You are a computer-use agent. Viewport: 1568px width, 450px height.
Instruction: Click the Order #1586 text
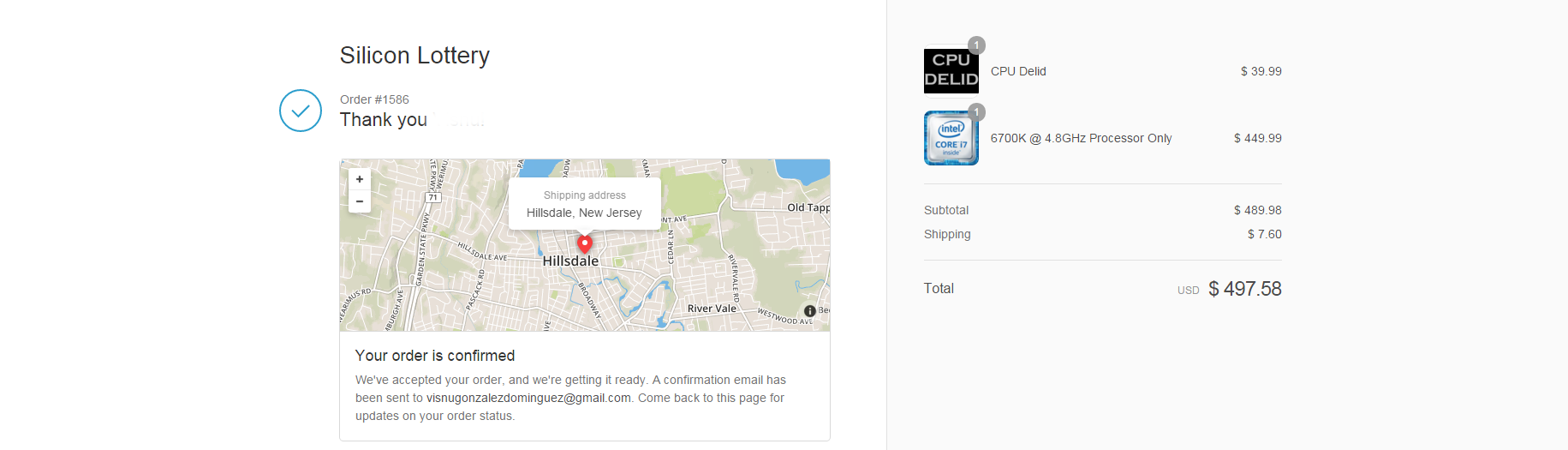pos(374,99)
